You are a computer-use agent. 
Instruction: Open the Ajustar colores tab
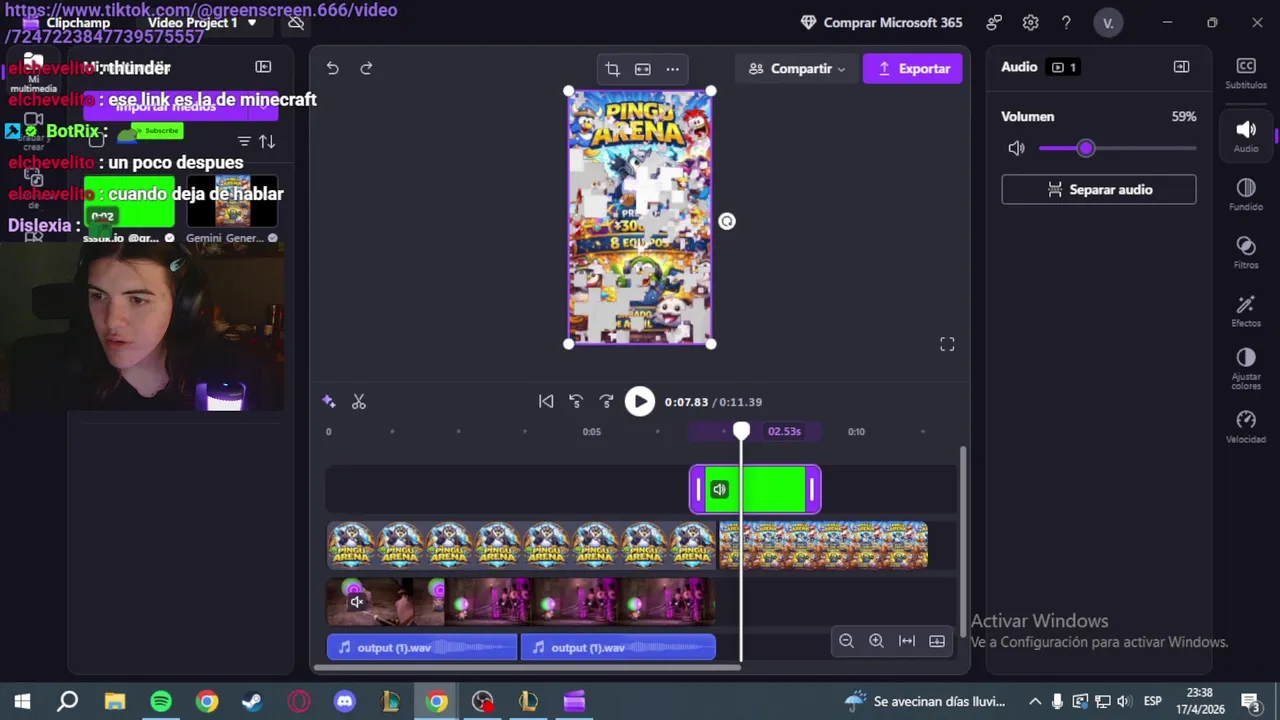1246,368
